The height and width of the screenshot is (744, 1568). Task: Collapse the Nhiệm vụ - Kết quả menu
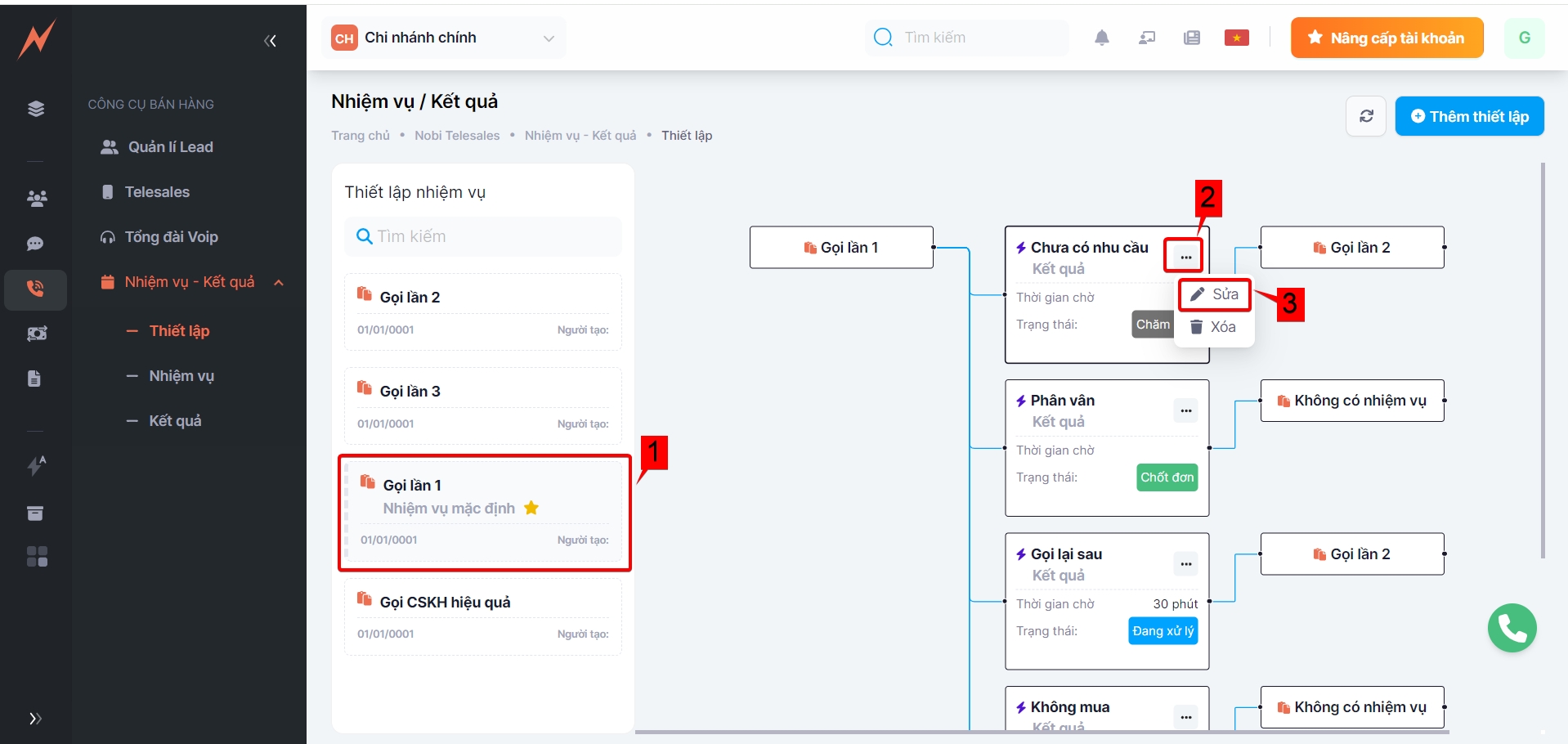pyautogui.click(x=279, y=282)
